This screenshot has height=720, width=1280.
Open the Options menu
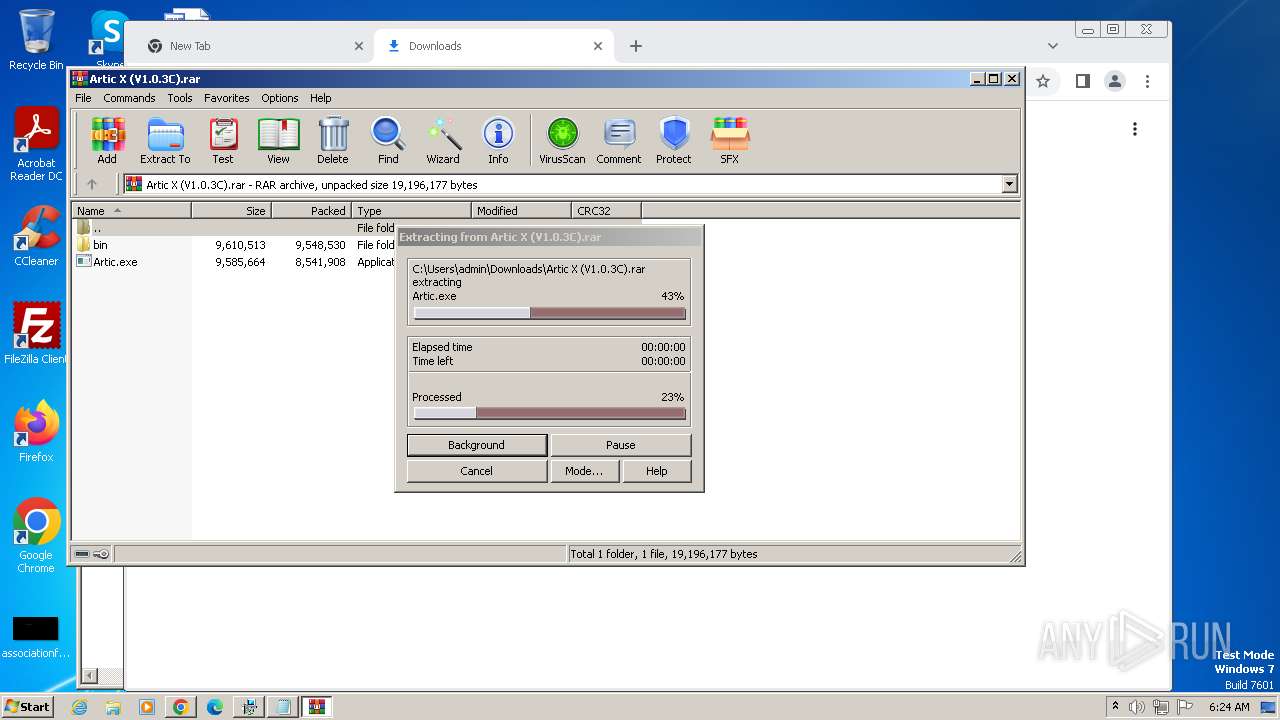280,98
